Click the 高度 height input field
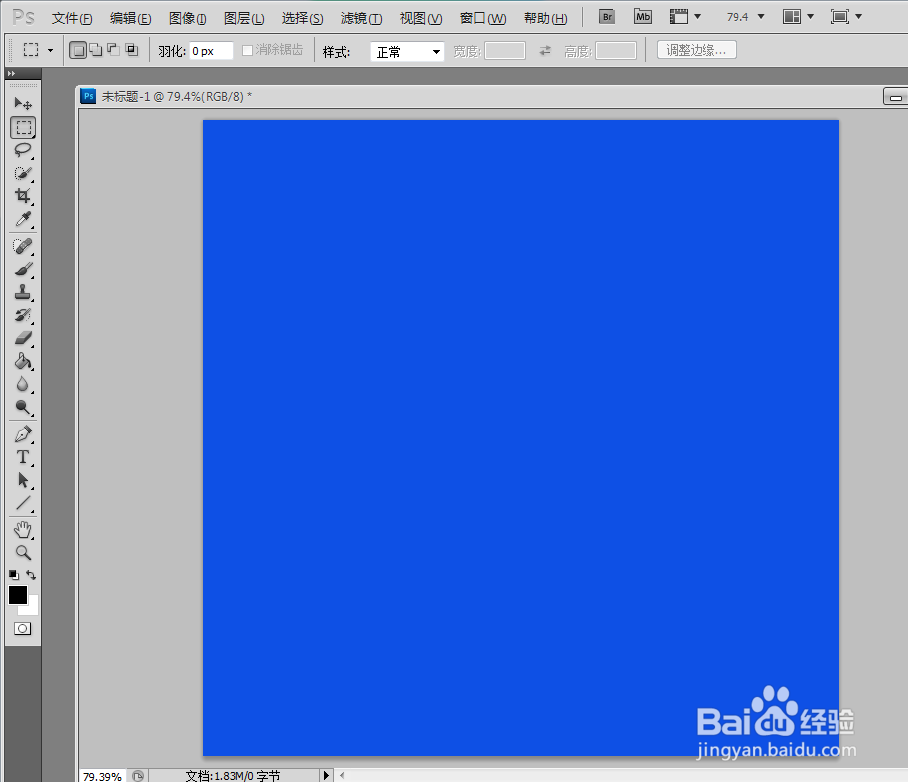 [x=616, y=51]
